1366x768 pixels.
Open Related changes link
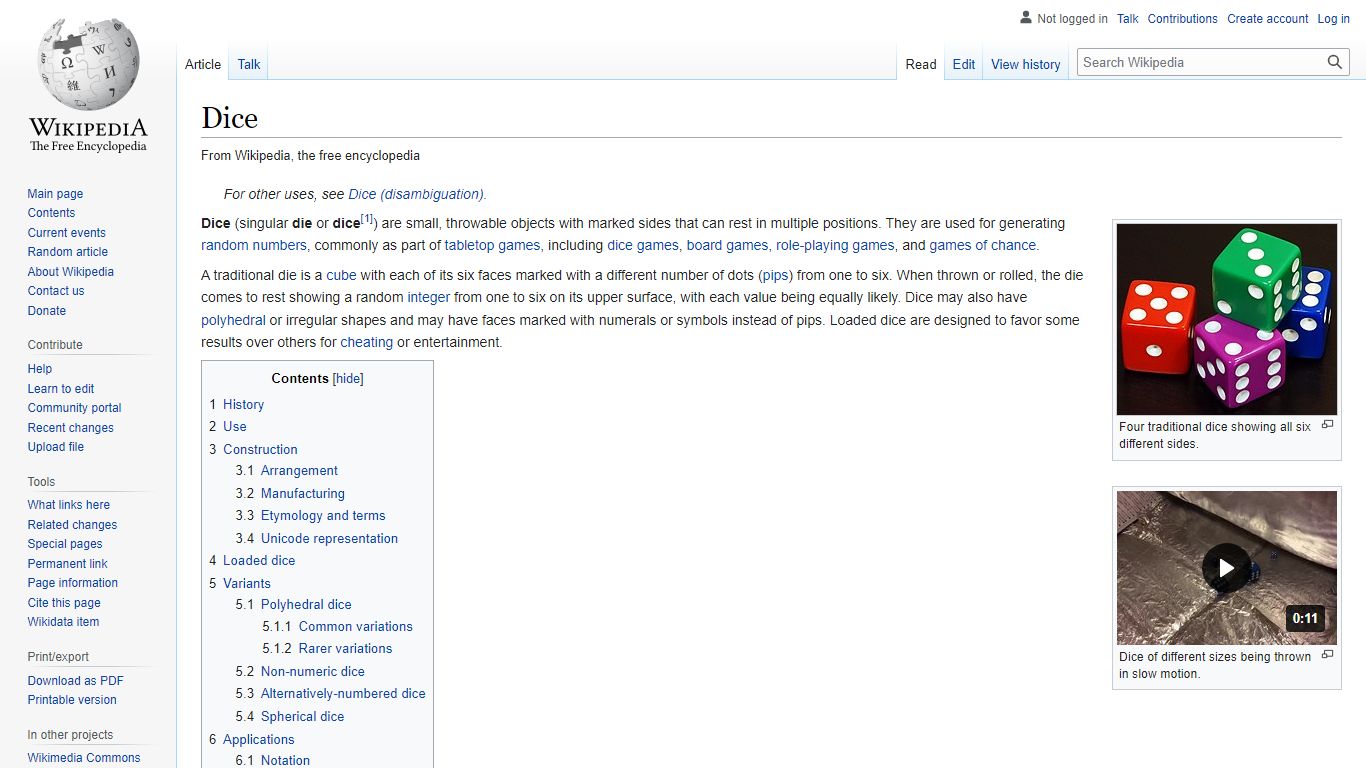73,525
